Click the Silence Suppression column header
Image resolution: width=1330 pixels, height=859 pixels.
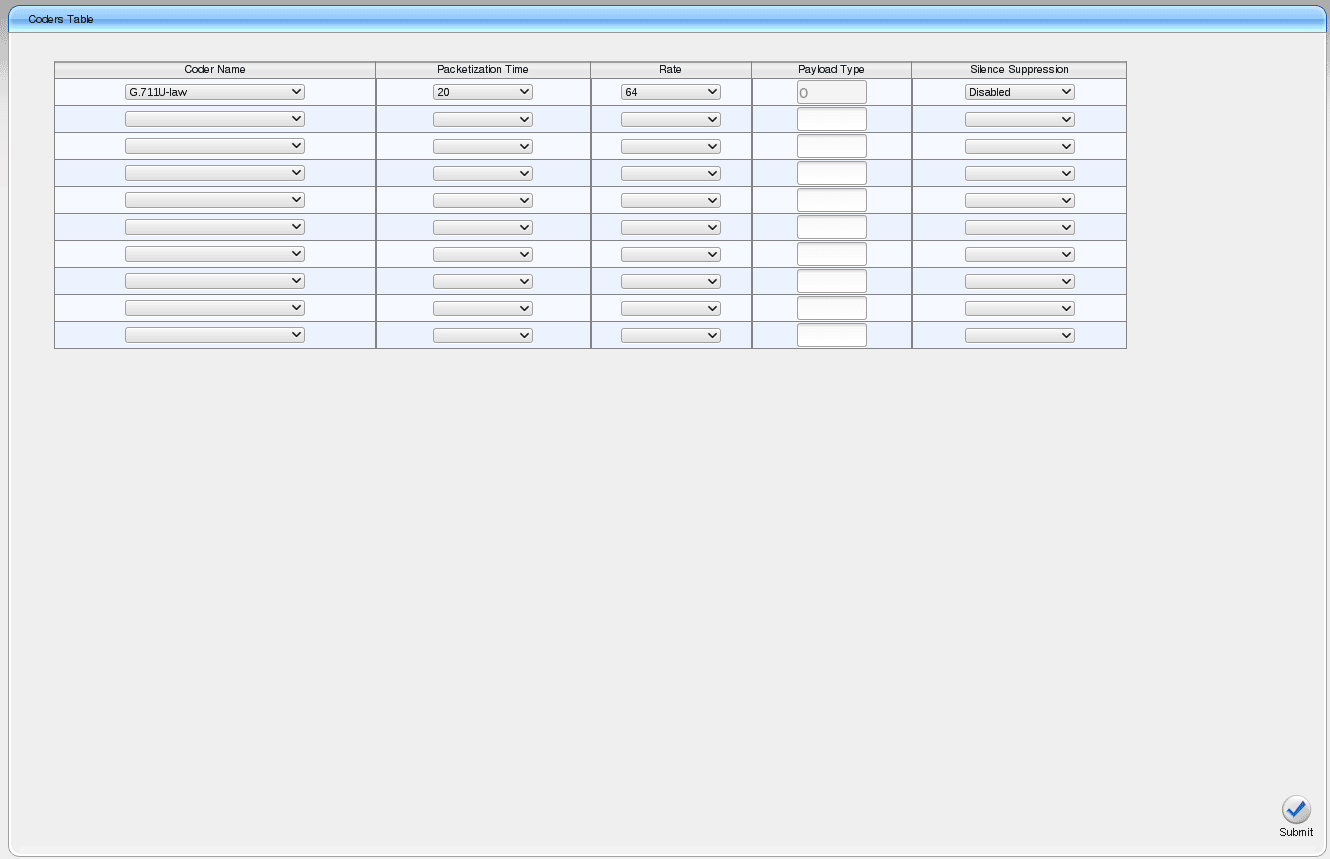(x=1020, y=70)
